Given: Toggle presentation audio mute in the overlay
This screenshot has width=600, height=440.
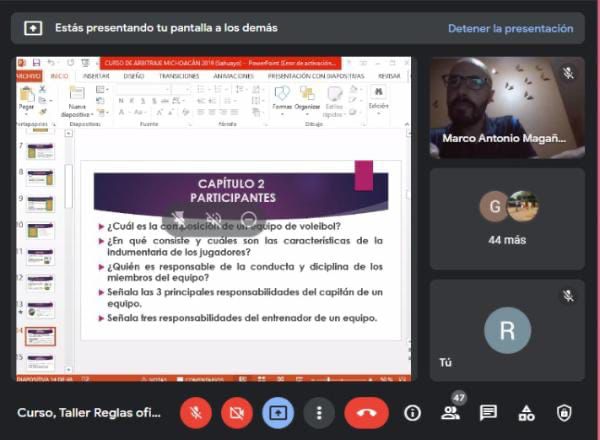Looking at the screenshot, I should coord(213,218).
